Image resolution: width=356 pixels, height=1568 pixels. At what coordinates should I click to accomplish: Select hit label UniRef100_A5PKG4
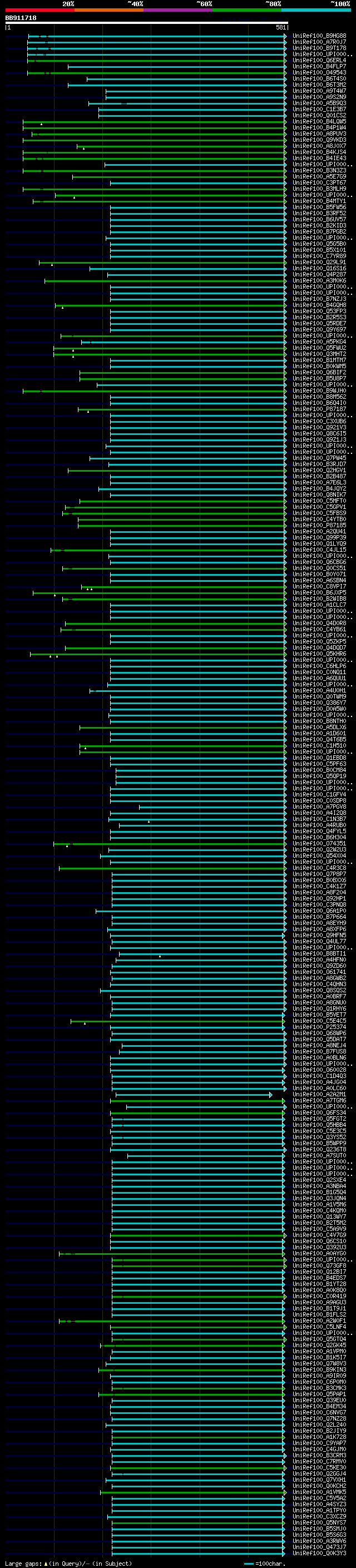point(319,342)
